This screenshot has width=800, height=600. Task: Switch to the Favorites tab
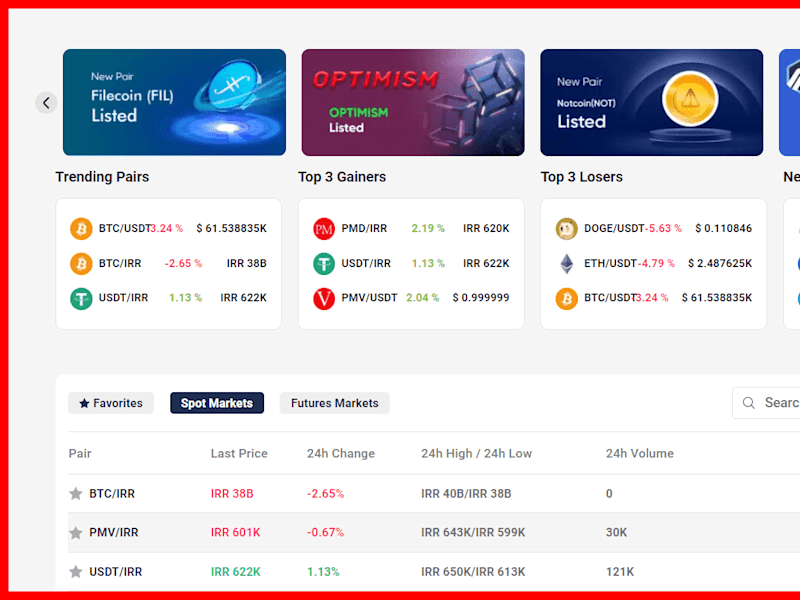click(x=111, y=403)
